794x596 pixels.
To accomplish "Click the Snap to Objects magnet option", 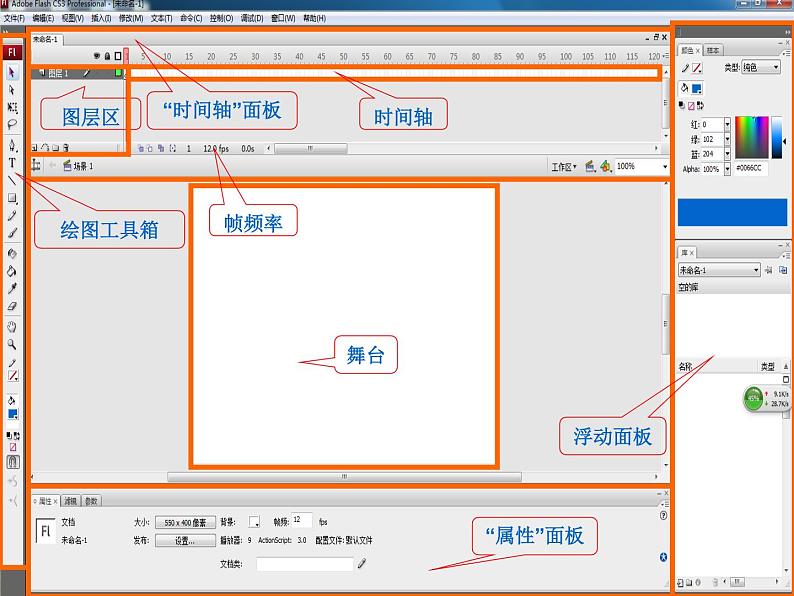I will (x=13, y=461).
